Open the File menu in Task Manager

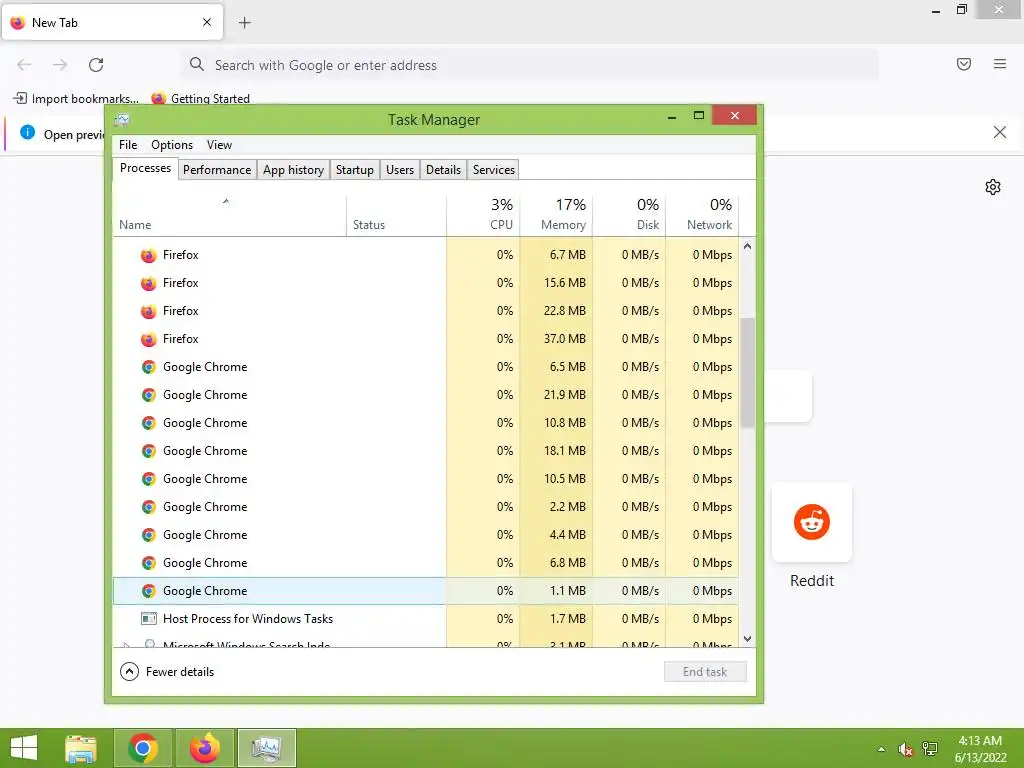click(x=128, y=145)
